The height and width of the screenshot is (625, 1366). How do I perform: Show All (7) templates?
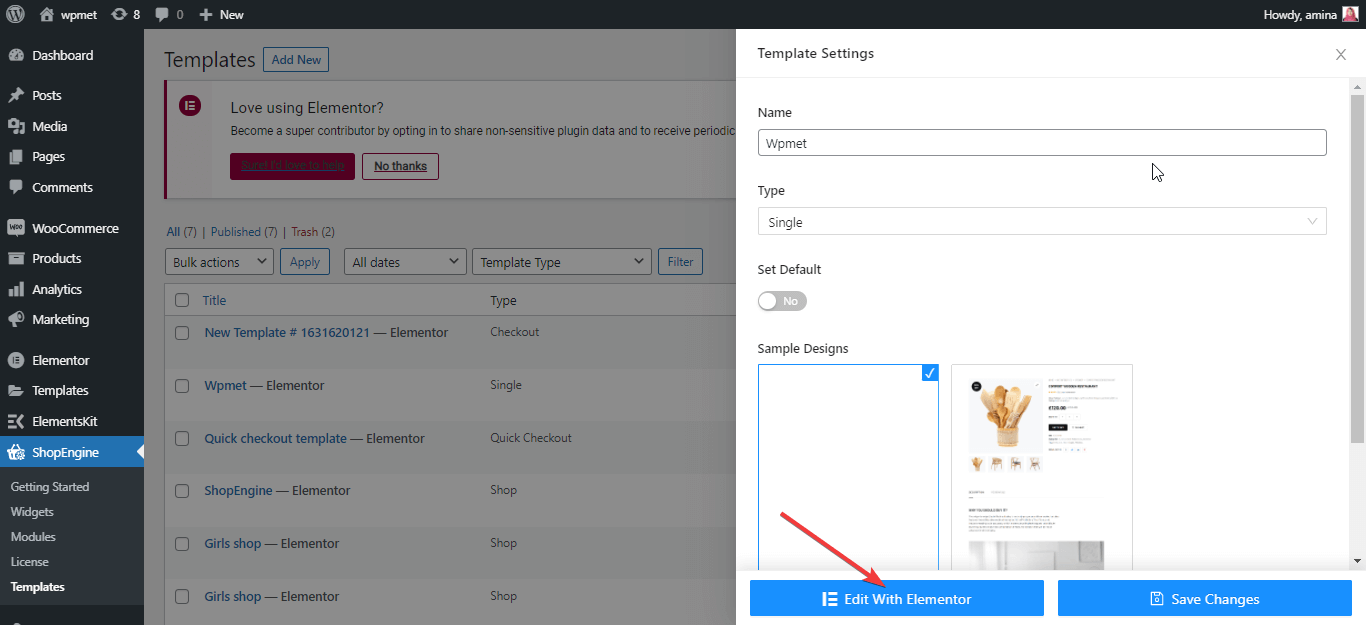pos(182,232)
